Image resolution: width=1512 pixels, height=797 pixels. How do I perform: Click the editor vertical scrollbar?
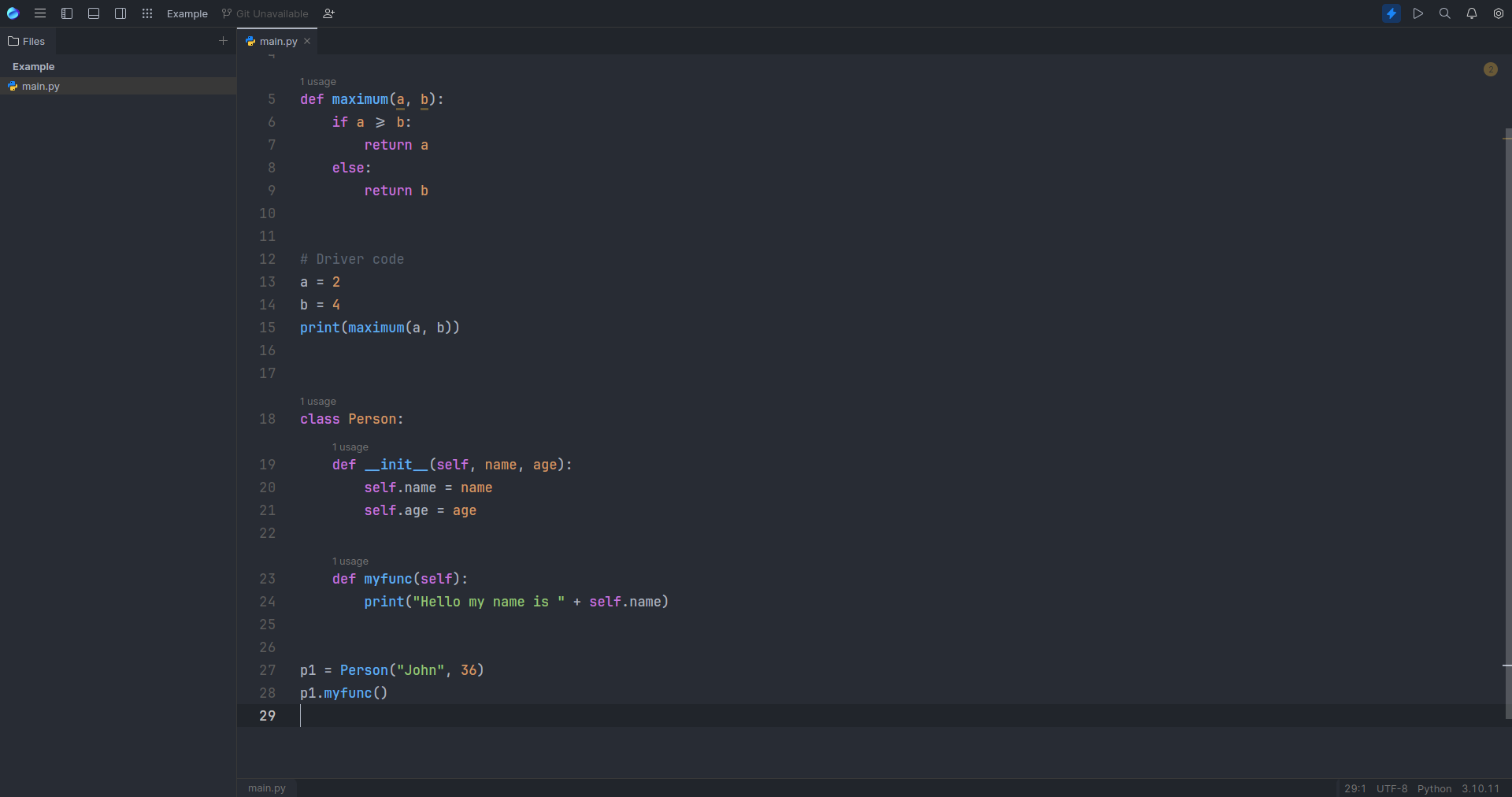pos(1507,424)
